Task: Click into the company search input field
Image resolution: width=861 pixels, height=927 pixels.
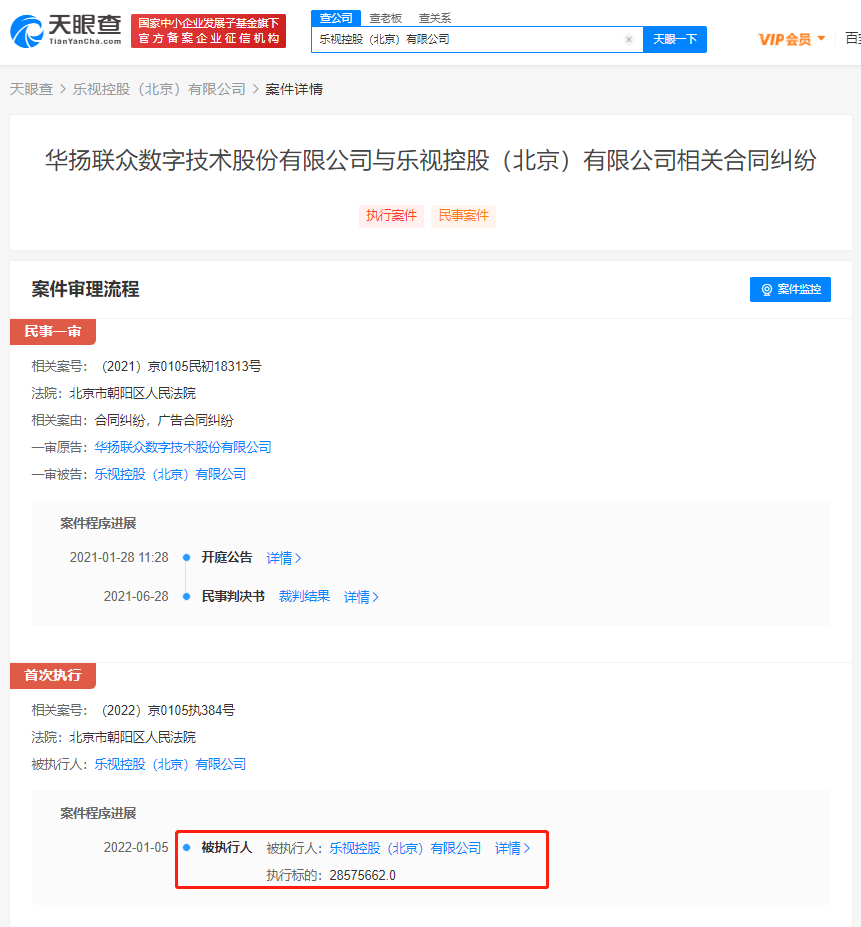Action: 465,40
